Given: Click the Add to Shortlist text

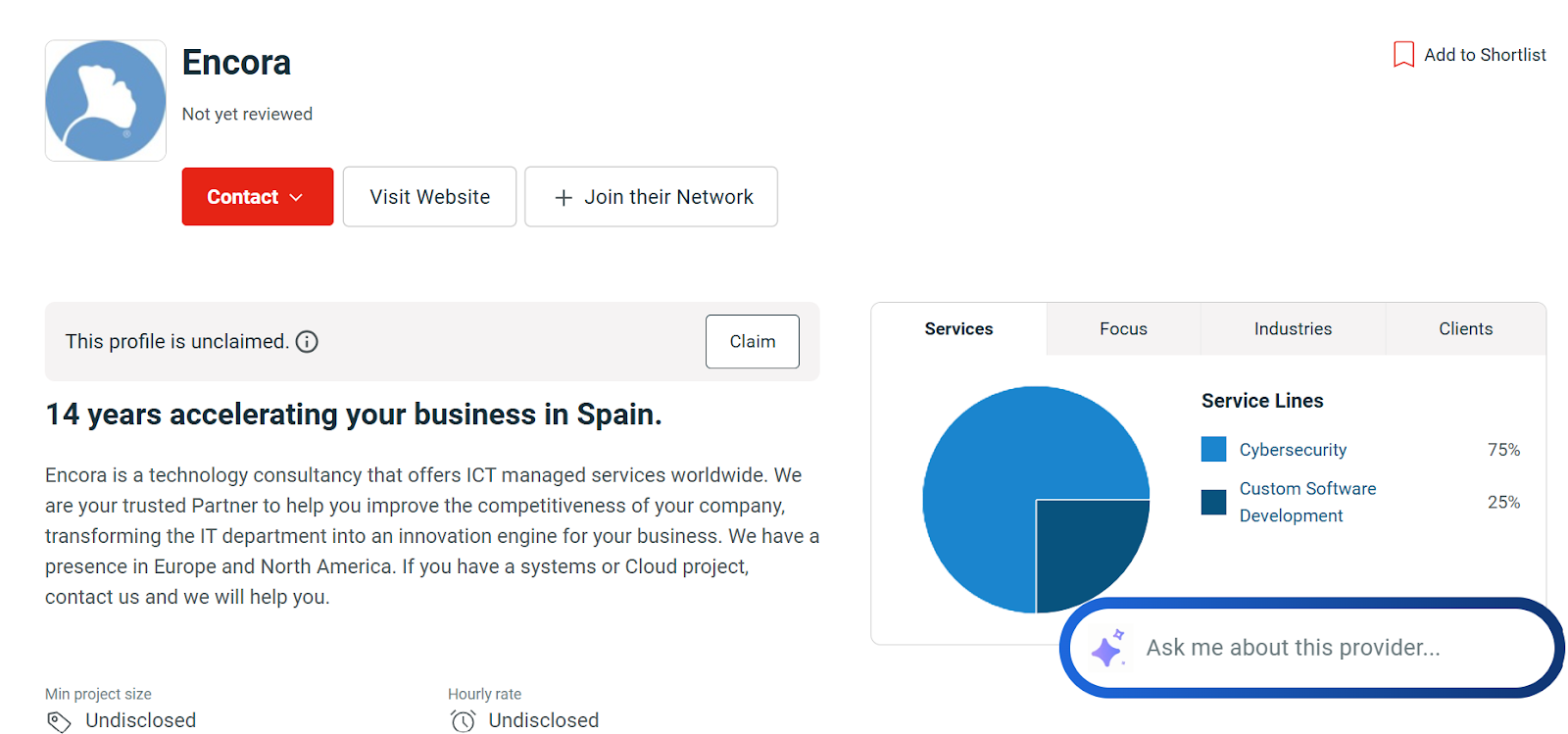Looking at the screenshot, I should click(x=1485, y=55).
